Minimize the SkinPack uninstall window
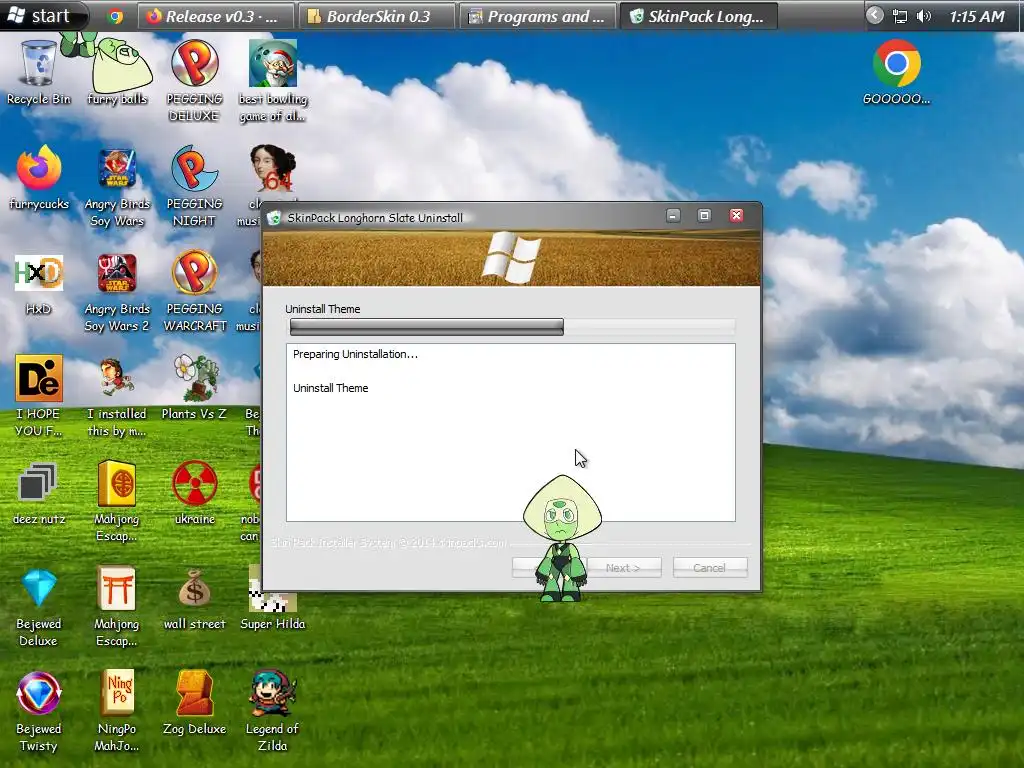Screen dimensions: 1024x768 673,216
